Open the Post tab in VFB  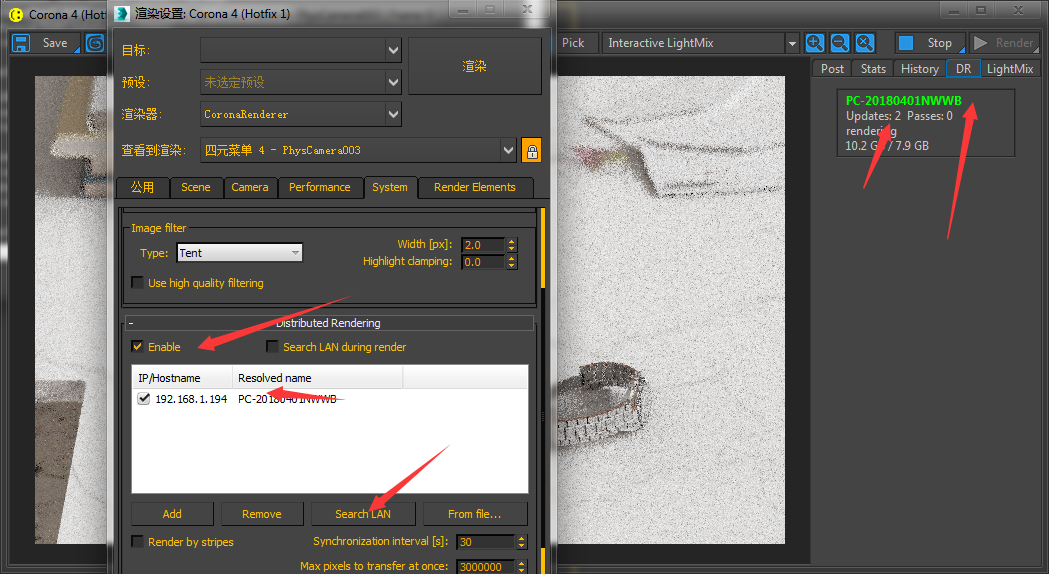(x=832, y=69)
